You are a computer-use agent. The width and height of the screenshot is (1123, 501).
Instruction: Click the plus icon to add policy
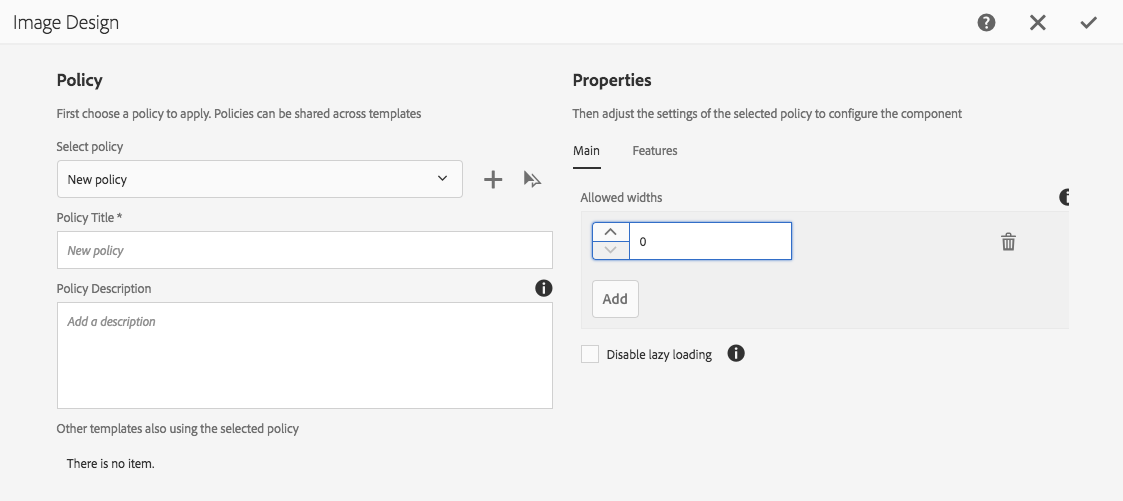pyautogui.click(x=493, y=179)
